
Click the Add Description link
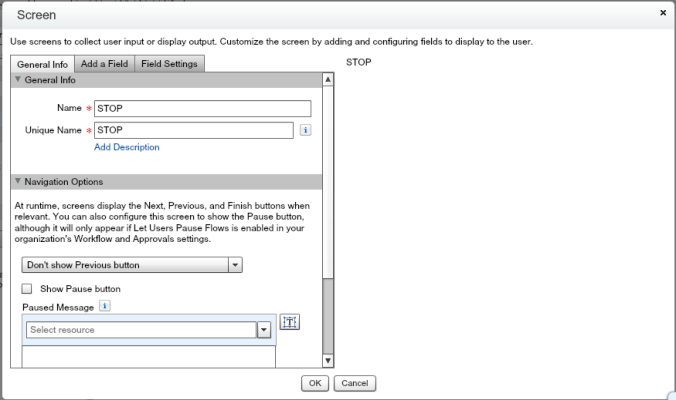(x=127, y=147)
